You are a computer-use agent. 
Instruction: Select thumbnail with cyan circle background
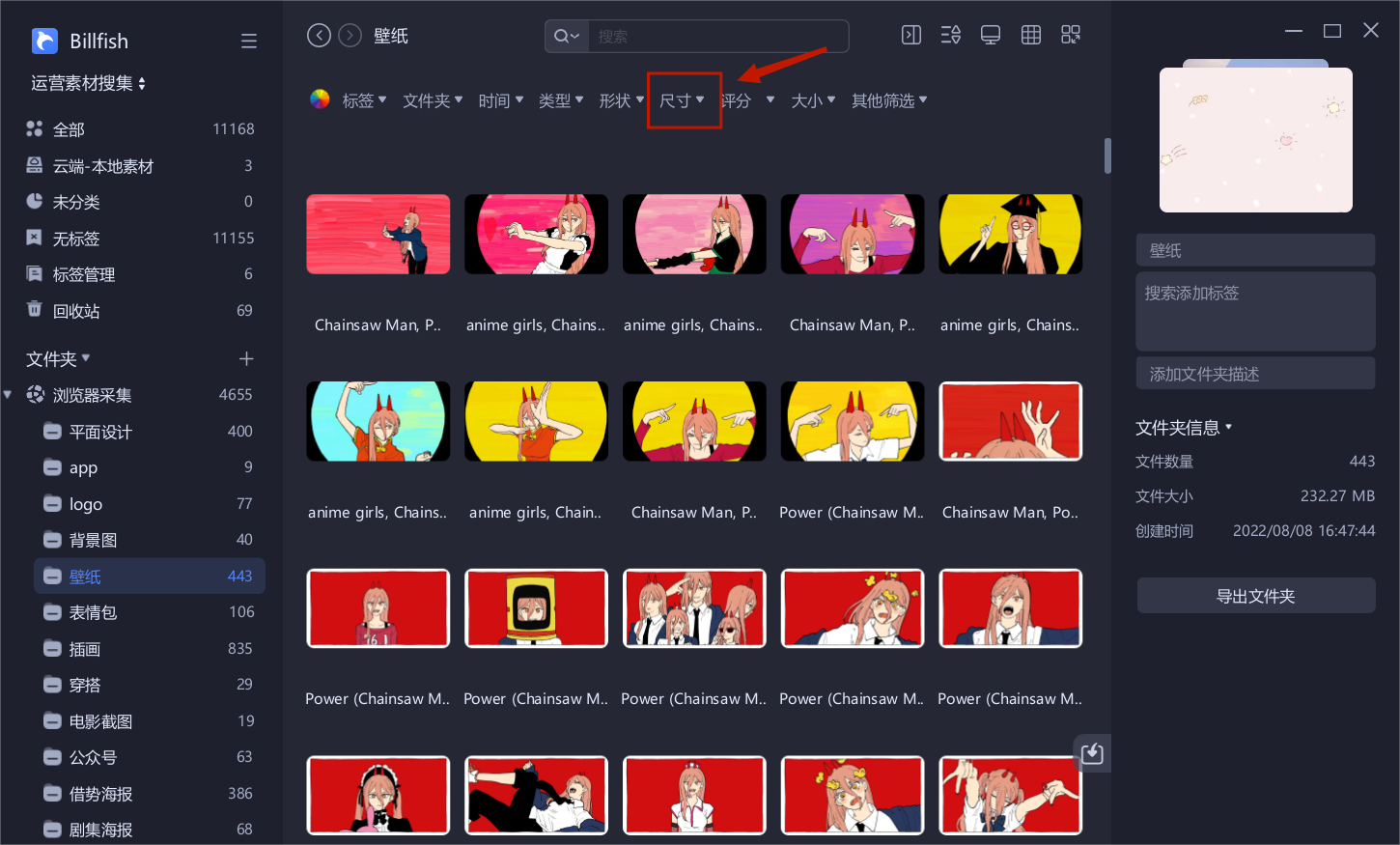click(378, 421)
